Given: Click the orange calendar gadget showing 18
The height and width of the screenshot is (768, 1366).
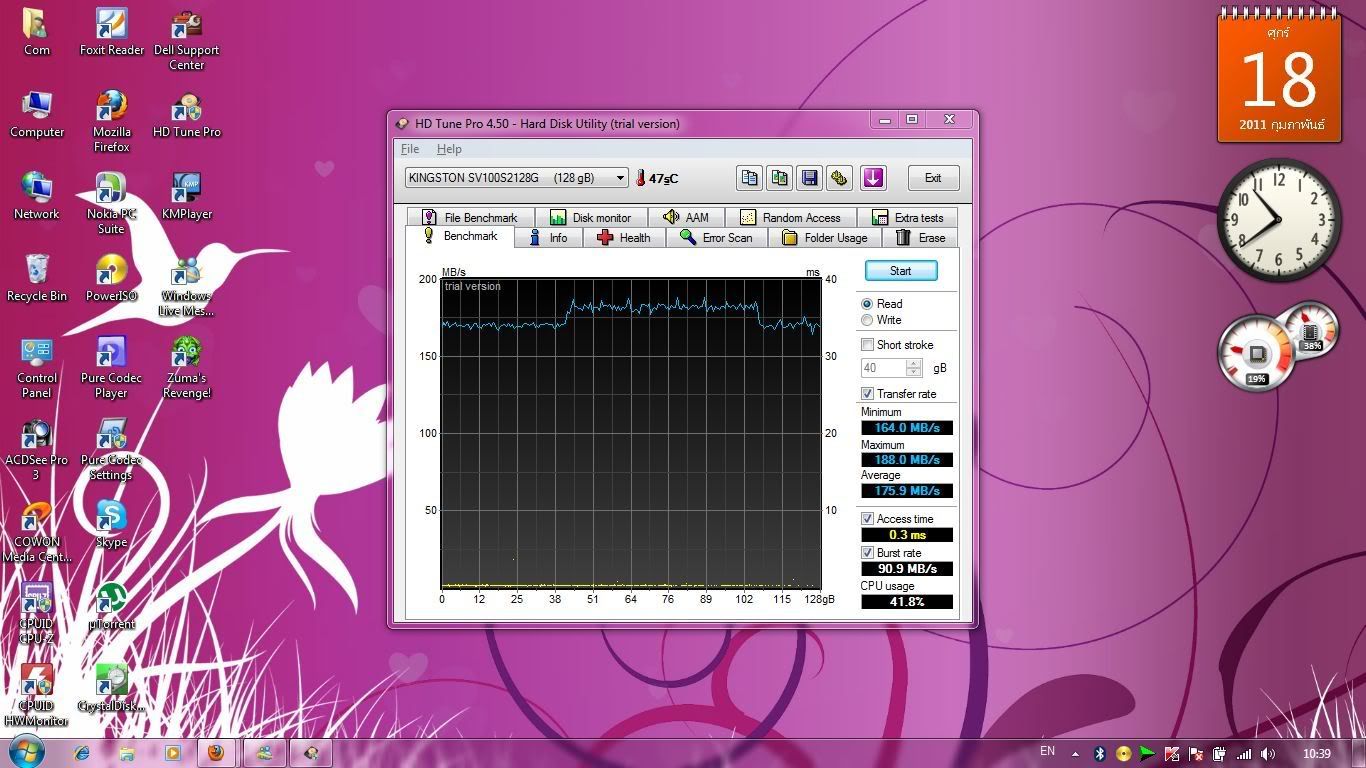Looking at the screenshot, I should (1279, 73).
